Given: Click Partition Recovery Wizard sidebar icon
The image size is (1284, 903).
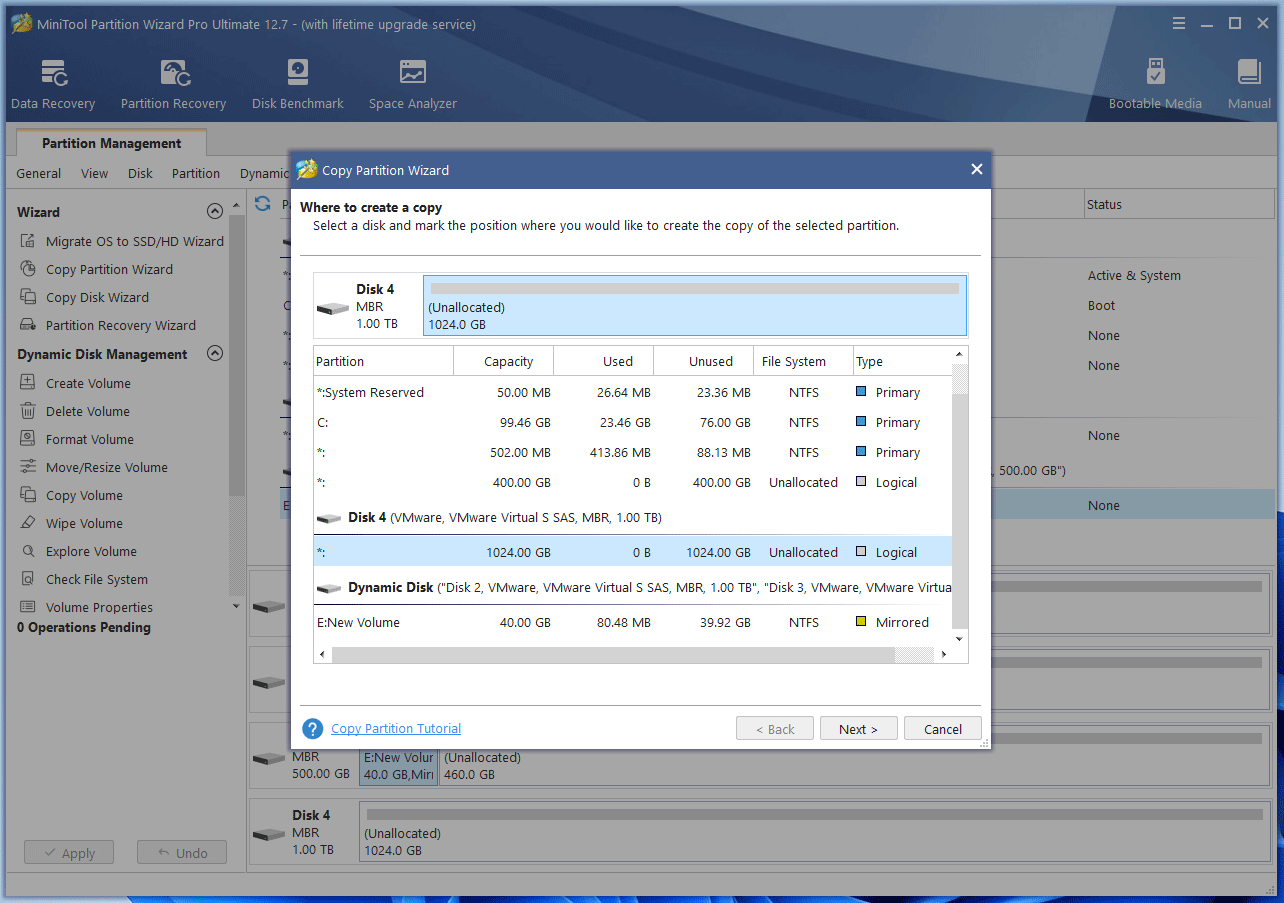Looking at the screenshot, I should pyautogui.click(x=27, y=325).
